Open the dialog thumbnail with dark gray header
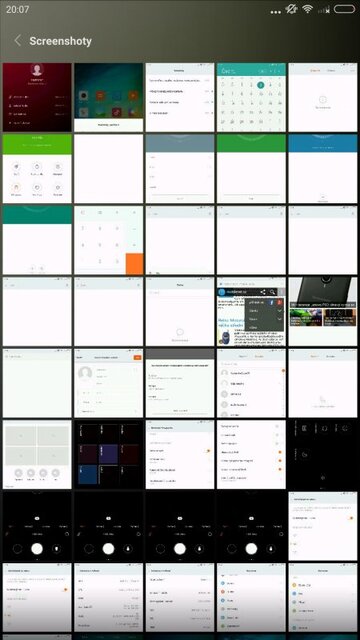This screenshot has width=360, height=640. click(180, 383)
